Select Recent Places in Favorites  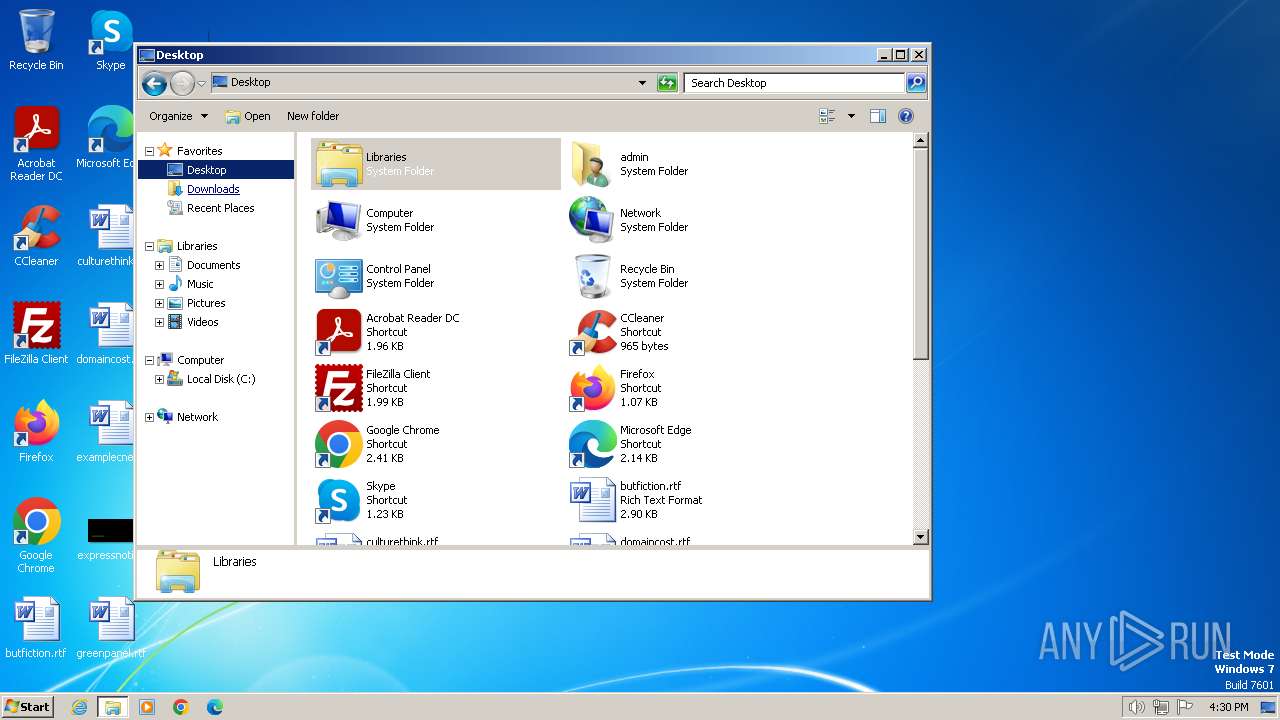click(x=220, y=208)
